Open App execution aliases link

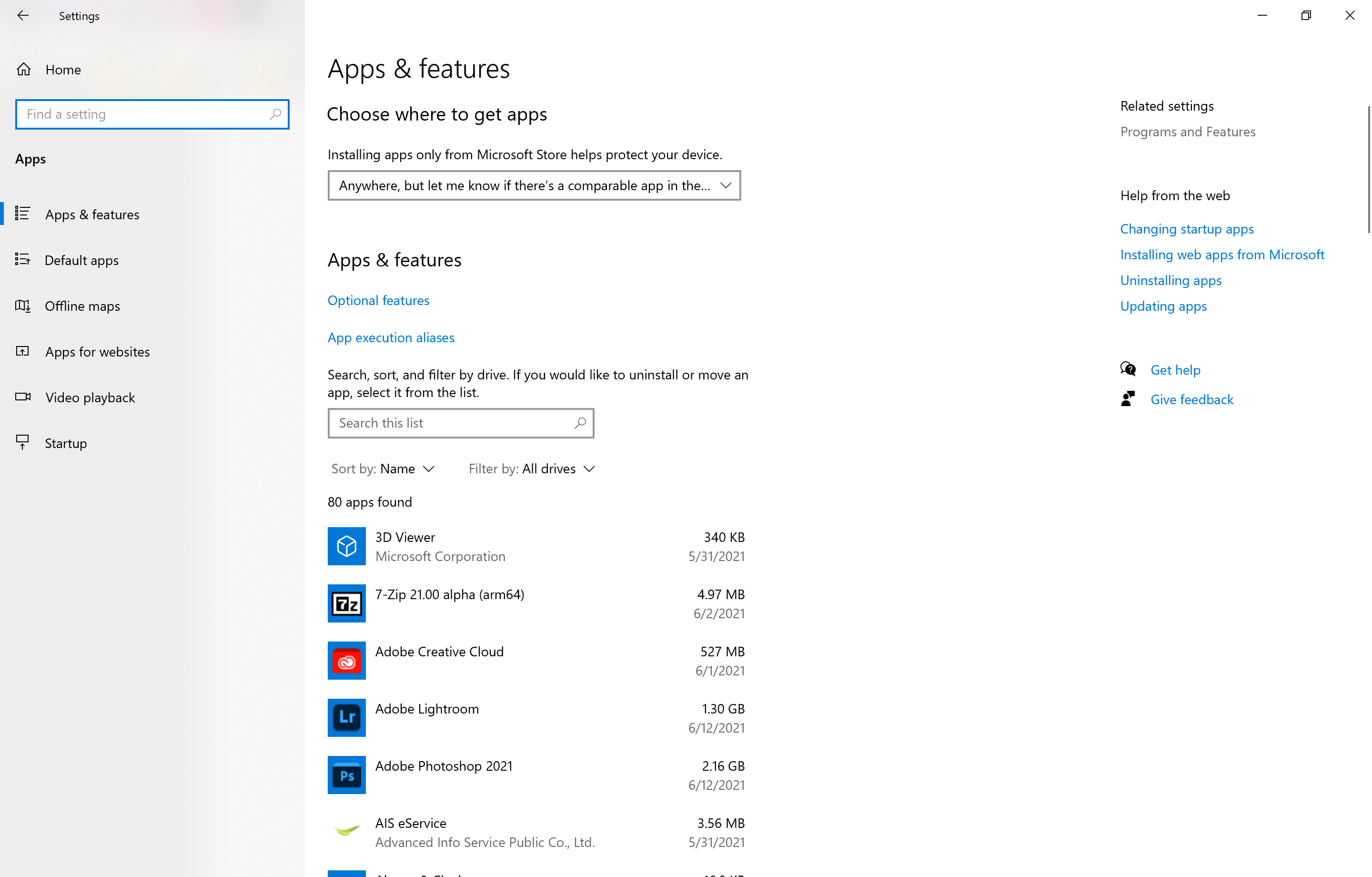[391, 337]
